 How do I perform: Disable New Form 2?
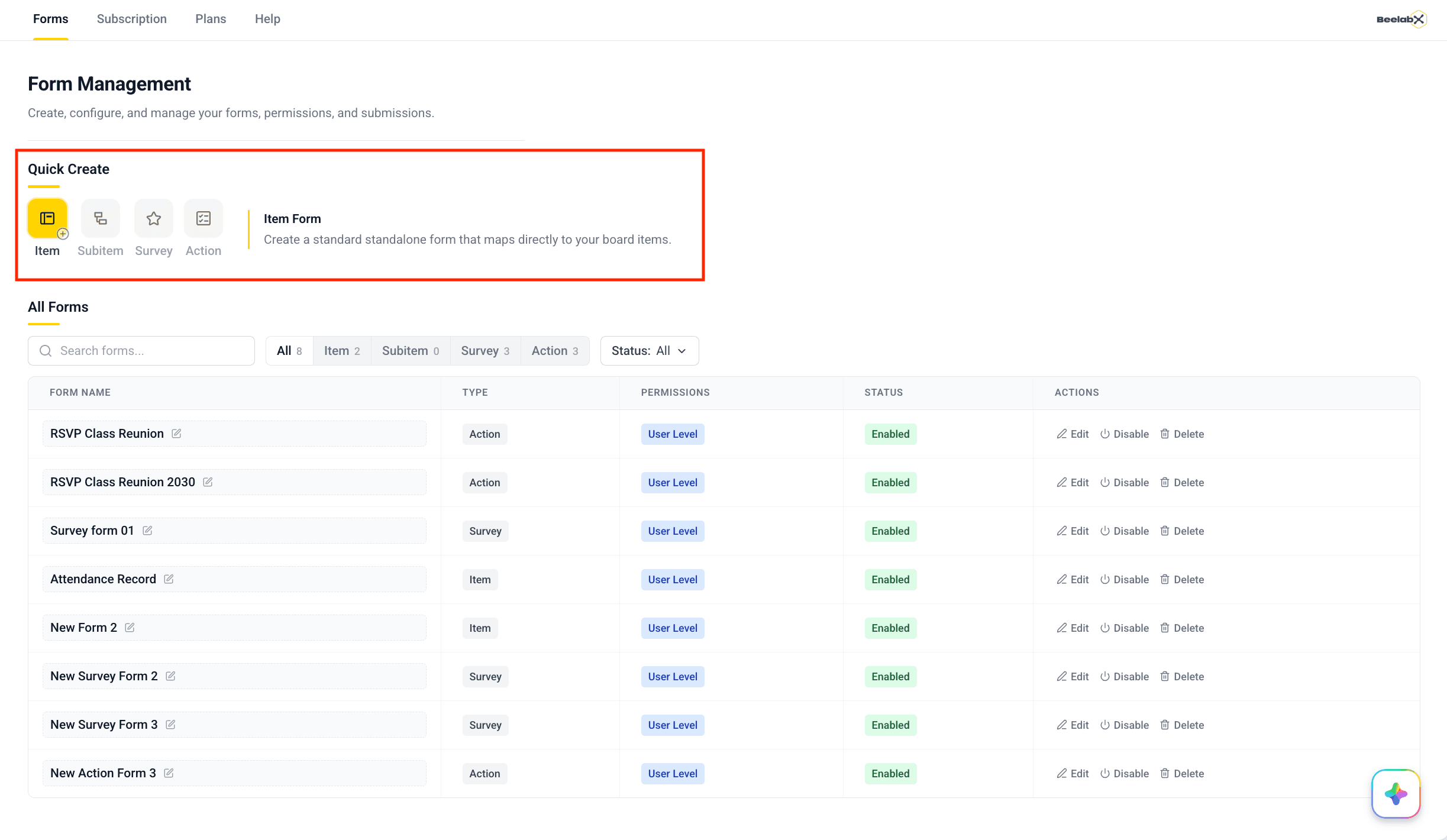click(x=1125, y=628)
